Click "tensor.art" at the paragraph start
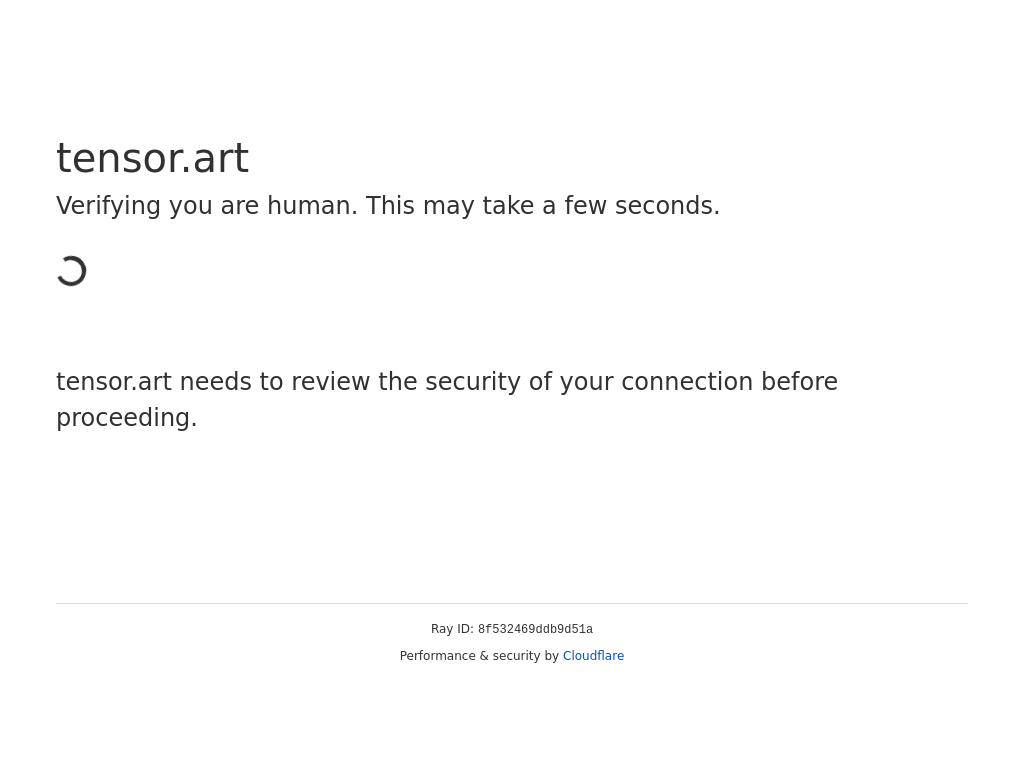Viewport: 1024px width, 768px height. (114, 382)
